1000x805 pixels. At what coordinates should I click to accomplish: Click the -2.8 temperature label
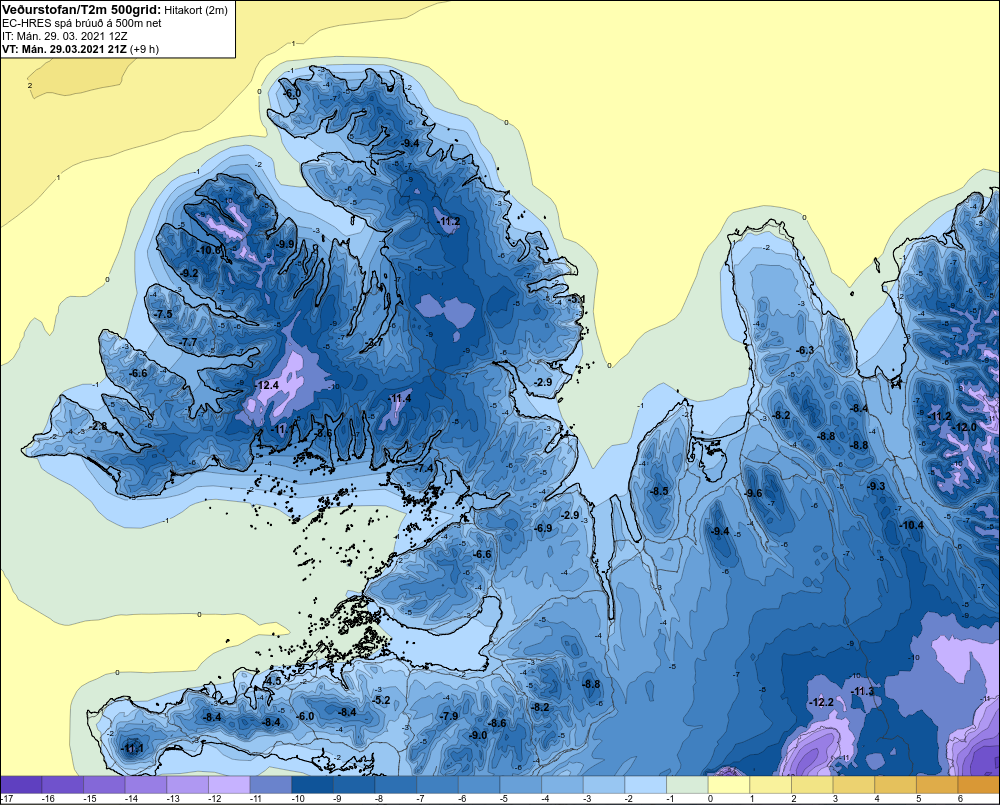pos(98,426)
